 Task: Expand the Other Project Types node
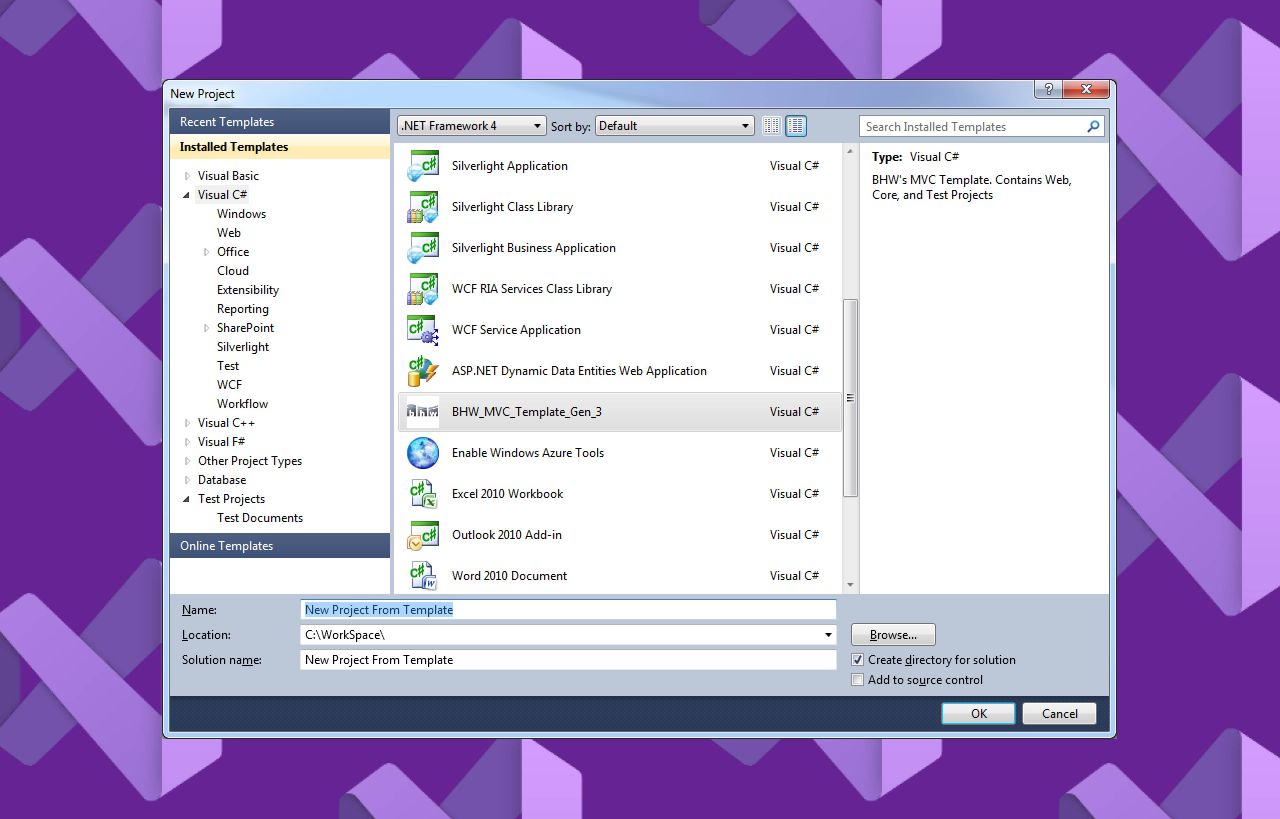pyautogui.click(x=187, y=461)
